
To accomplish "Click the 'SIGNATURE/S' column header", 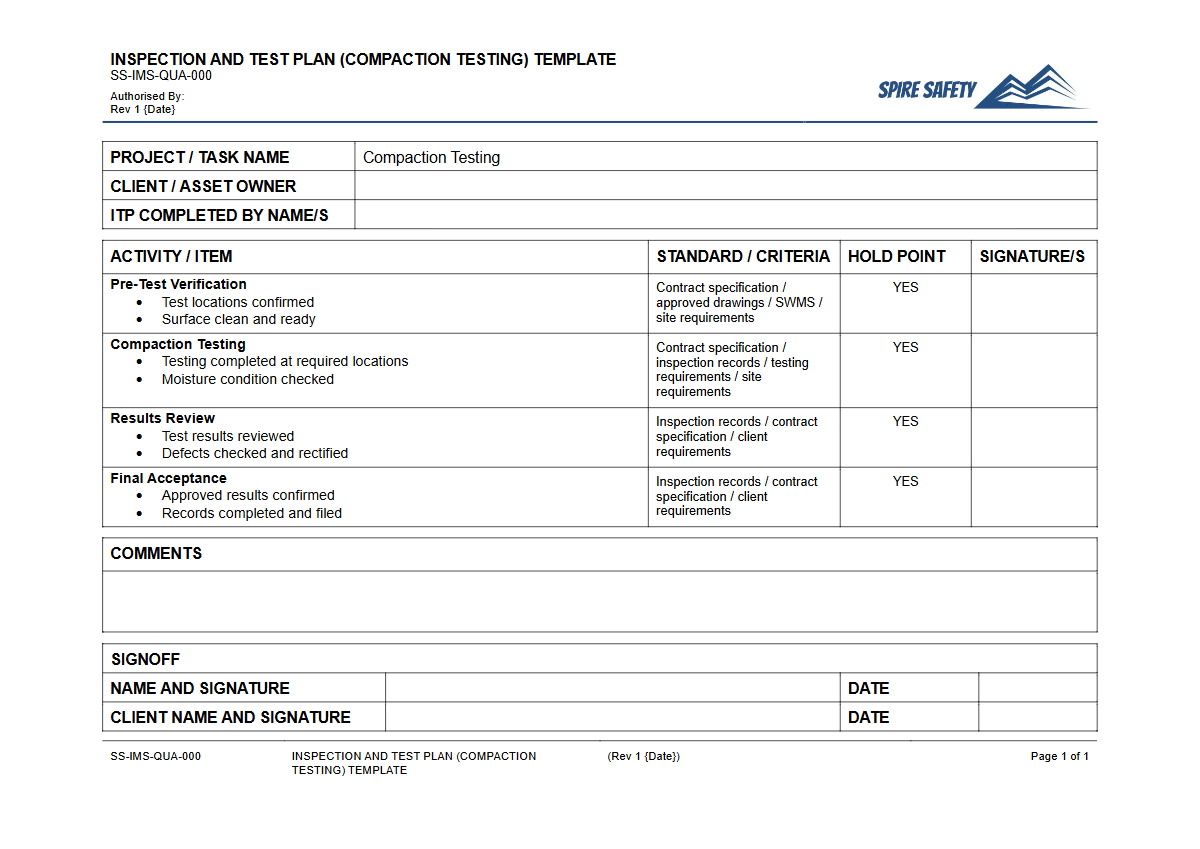I will (x=1032, y=256).
